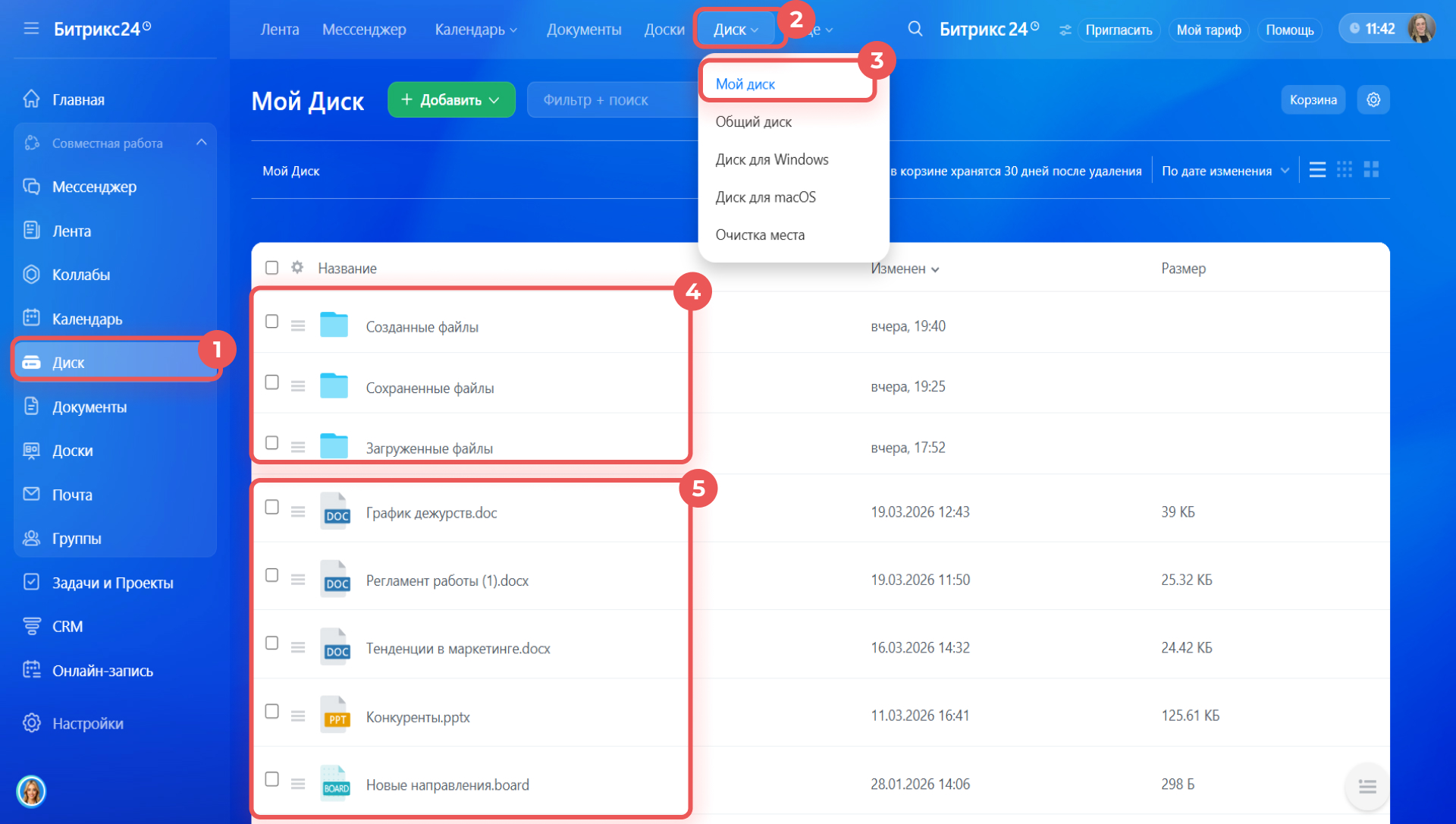Open the Корзина button

coord(1313,99)
